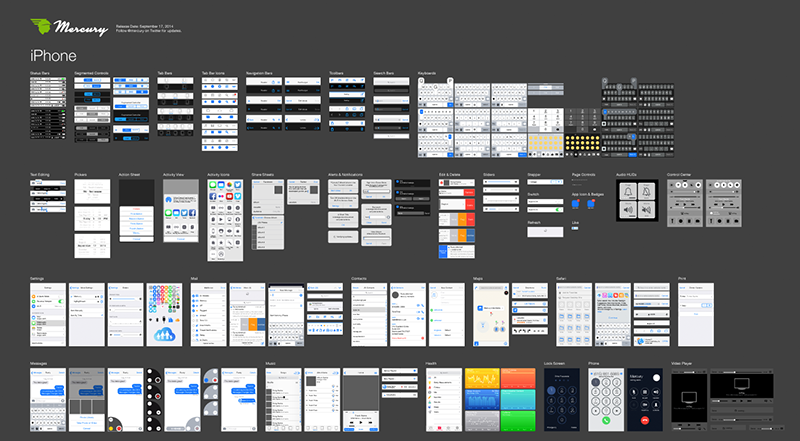
Task: Select the Mail icon in Activity Icons panel
Action: click(221, 185)
